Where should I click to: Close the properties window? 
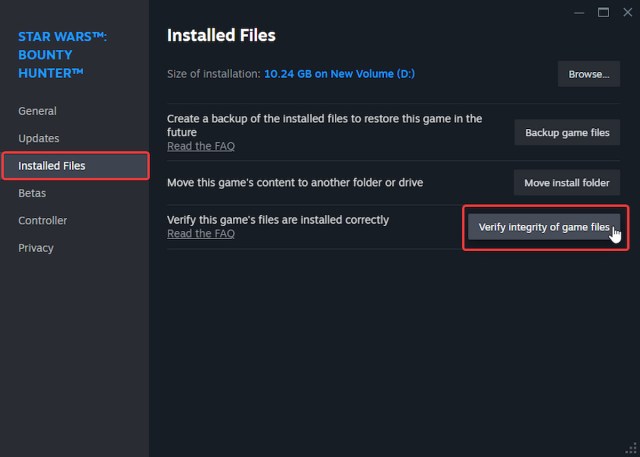tap(626, 12)
